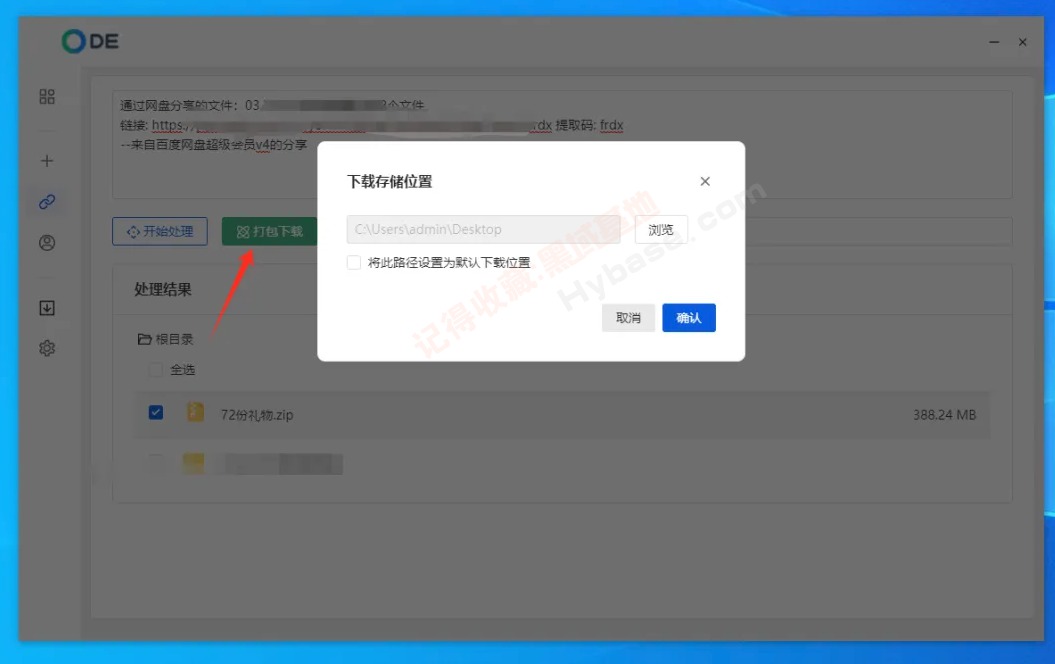Click the blurred folder item icon
1055x664 pixels.
(x=194, y=463)
